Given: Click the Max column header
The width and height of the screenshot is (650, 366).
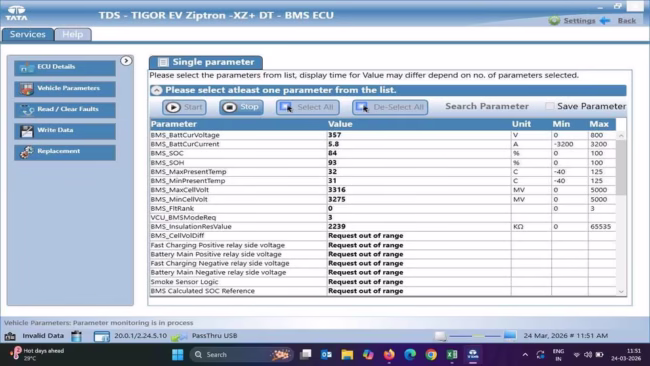Looking at the screenshot, I should coord(601,124).
